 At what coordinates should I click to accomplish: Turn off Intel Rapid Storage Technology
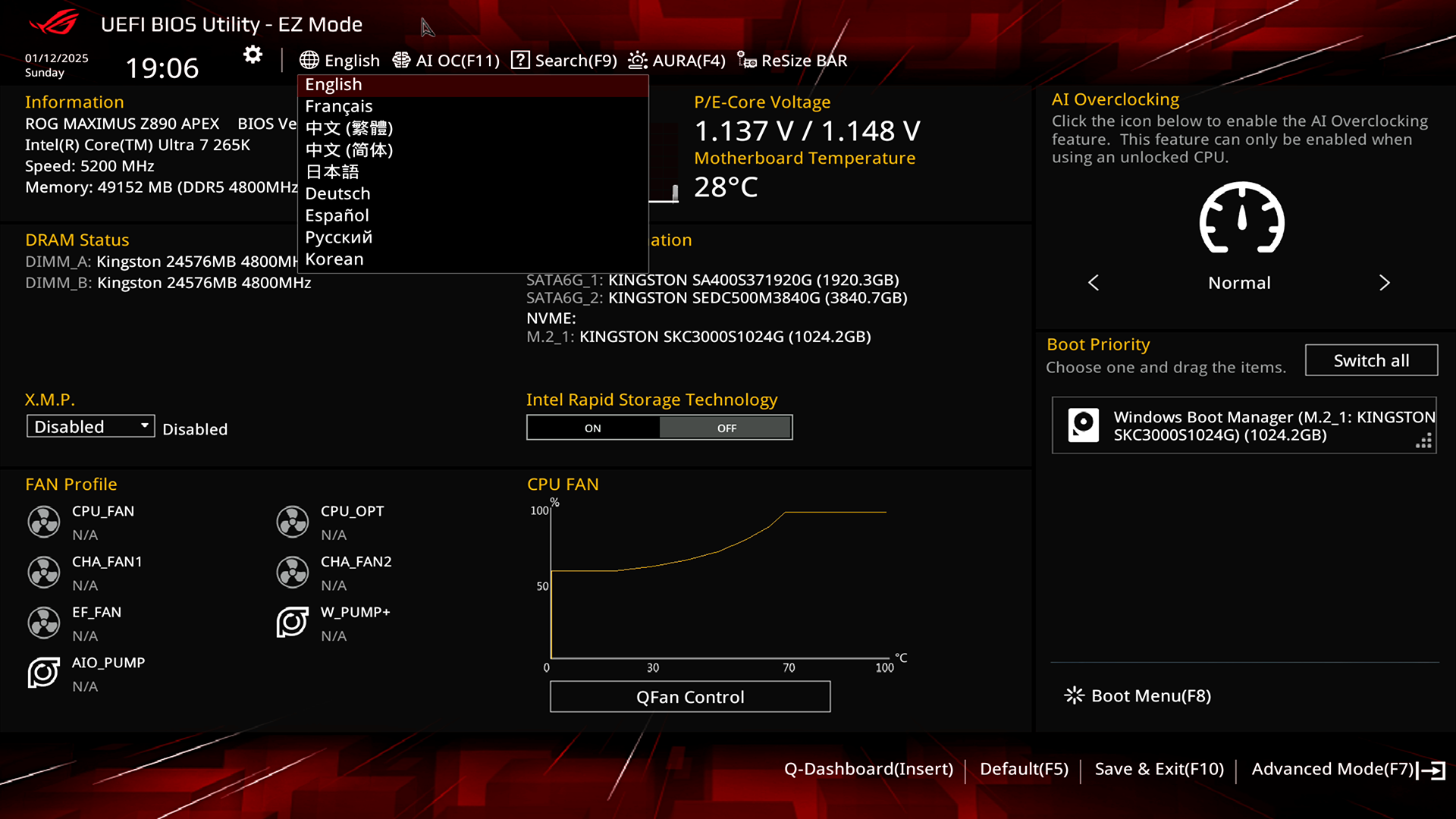(x=725, y=427)
